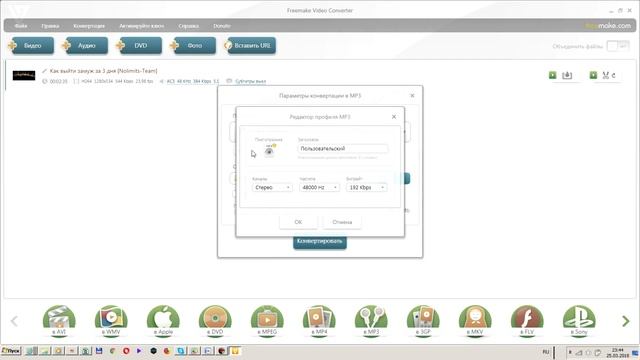Click the pencil icon to rename the video
The image size is (640, 360).
click(x=44, y=71)
